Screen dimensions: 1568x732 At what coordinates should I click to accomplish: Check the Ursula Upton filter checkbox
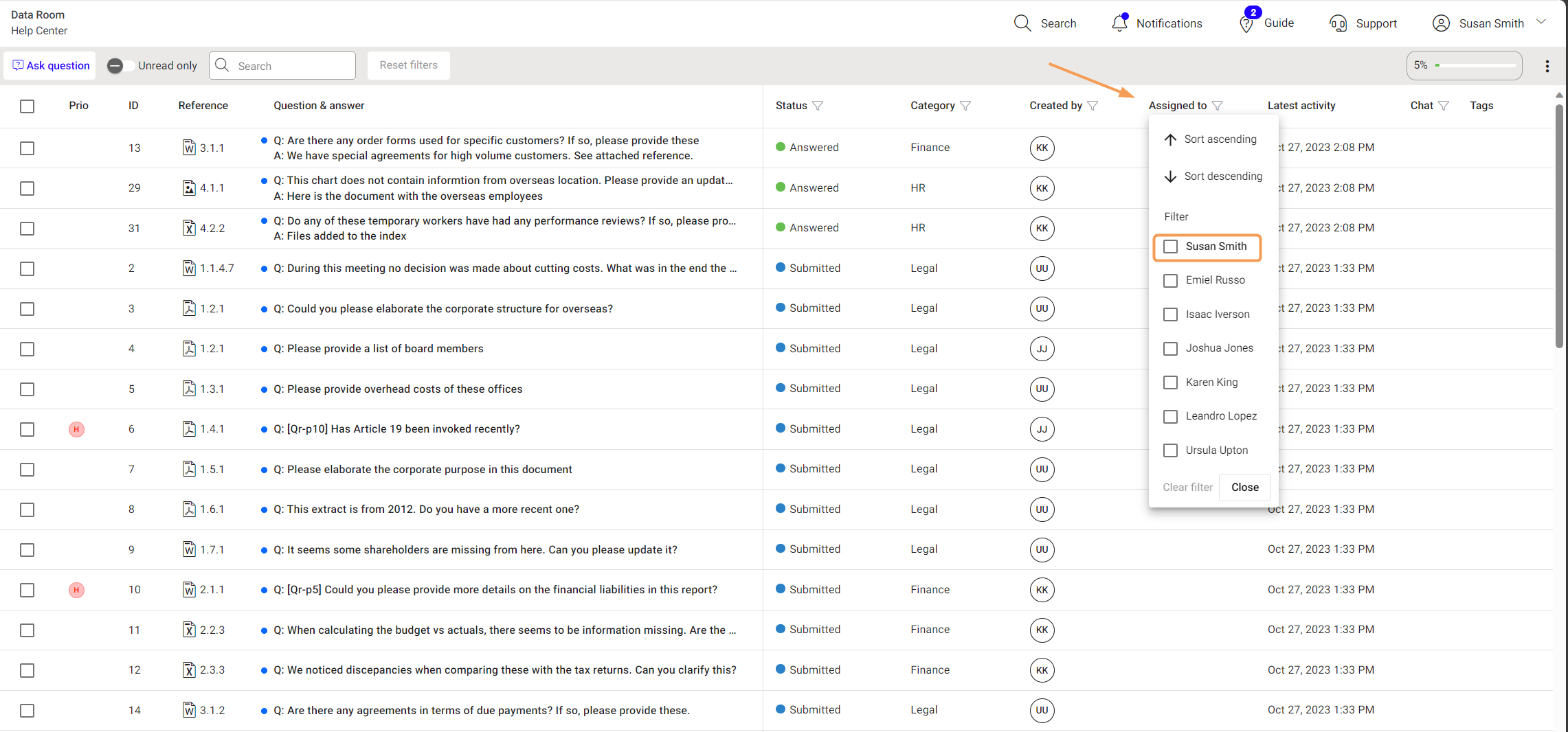tap(1170, 450)
